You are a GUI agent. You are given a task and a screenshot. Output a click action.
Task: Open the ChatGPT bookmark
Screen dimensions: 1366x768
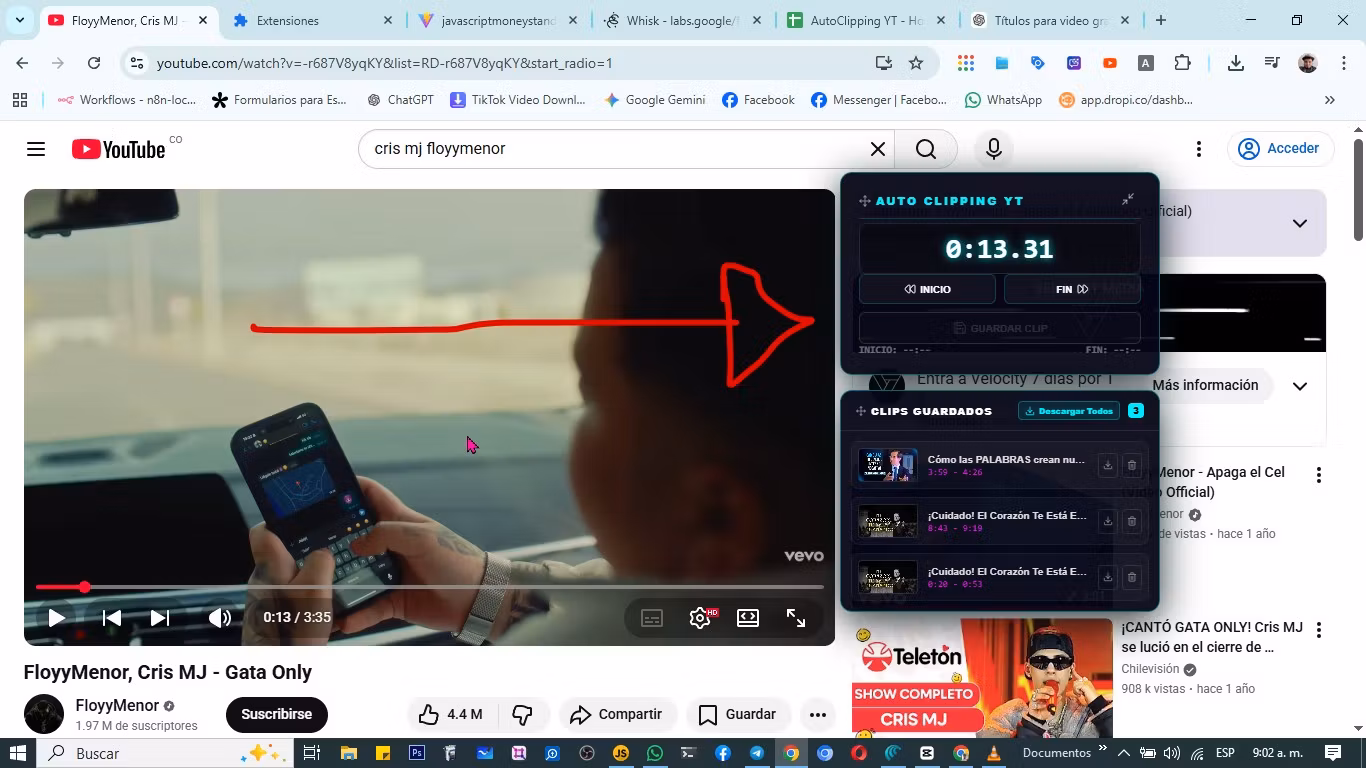(x=400, y=100)
